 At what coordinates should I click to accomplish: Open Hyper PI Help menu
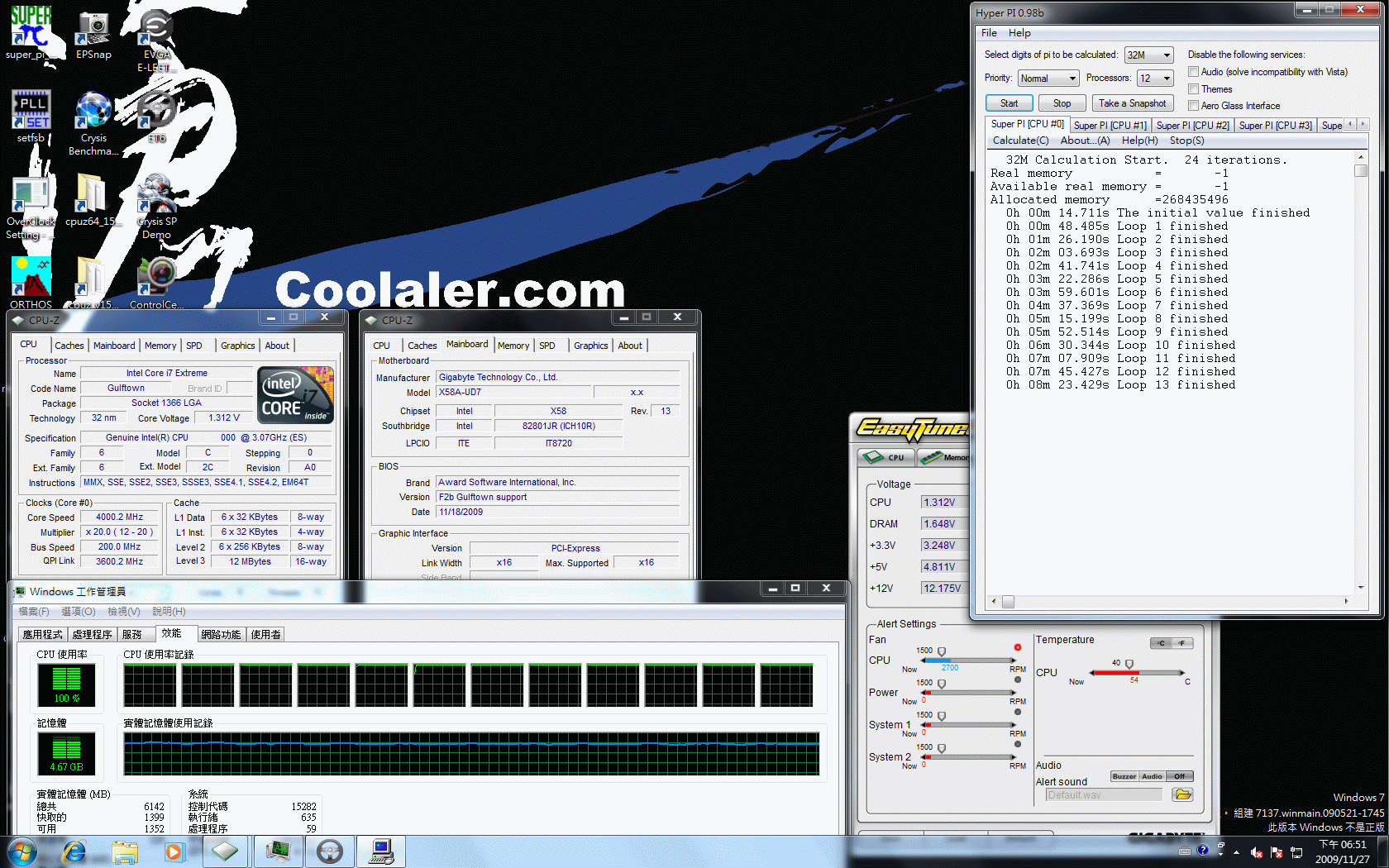[x=1019, y=33]
